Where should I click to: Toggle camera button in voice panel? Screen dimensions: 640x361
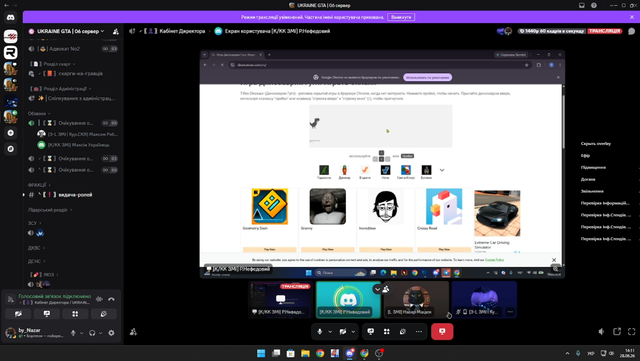pyautogui.click(x=18, y=314)
